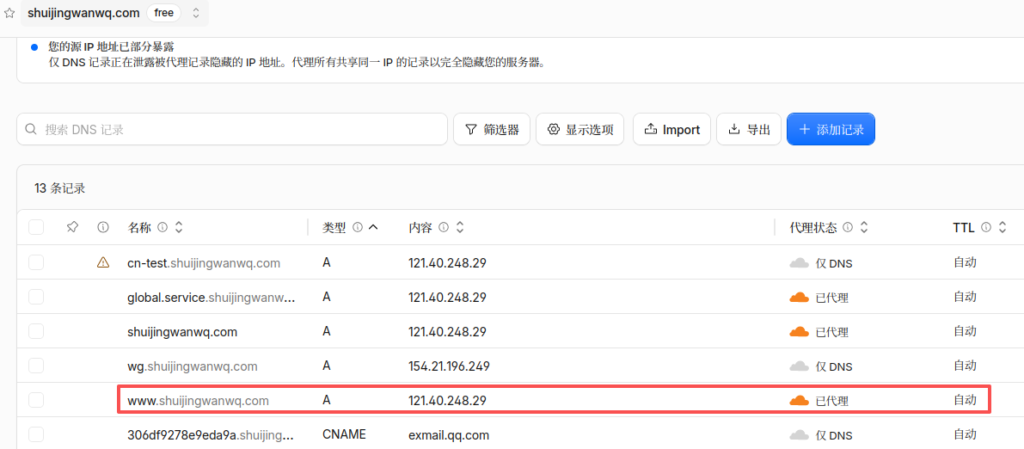Screen dimensions: 1024x449
Task: Click the shuijingwanwq.com domain title
Action: [84, 13]
